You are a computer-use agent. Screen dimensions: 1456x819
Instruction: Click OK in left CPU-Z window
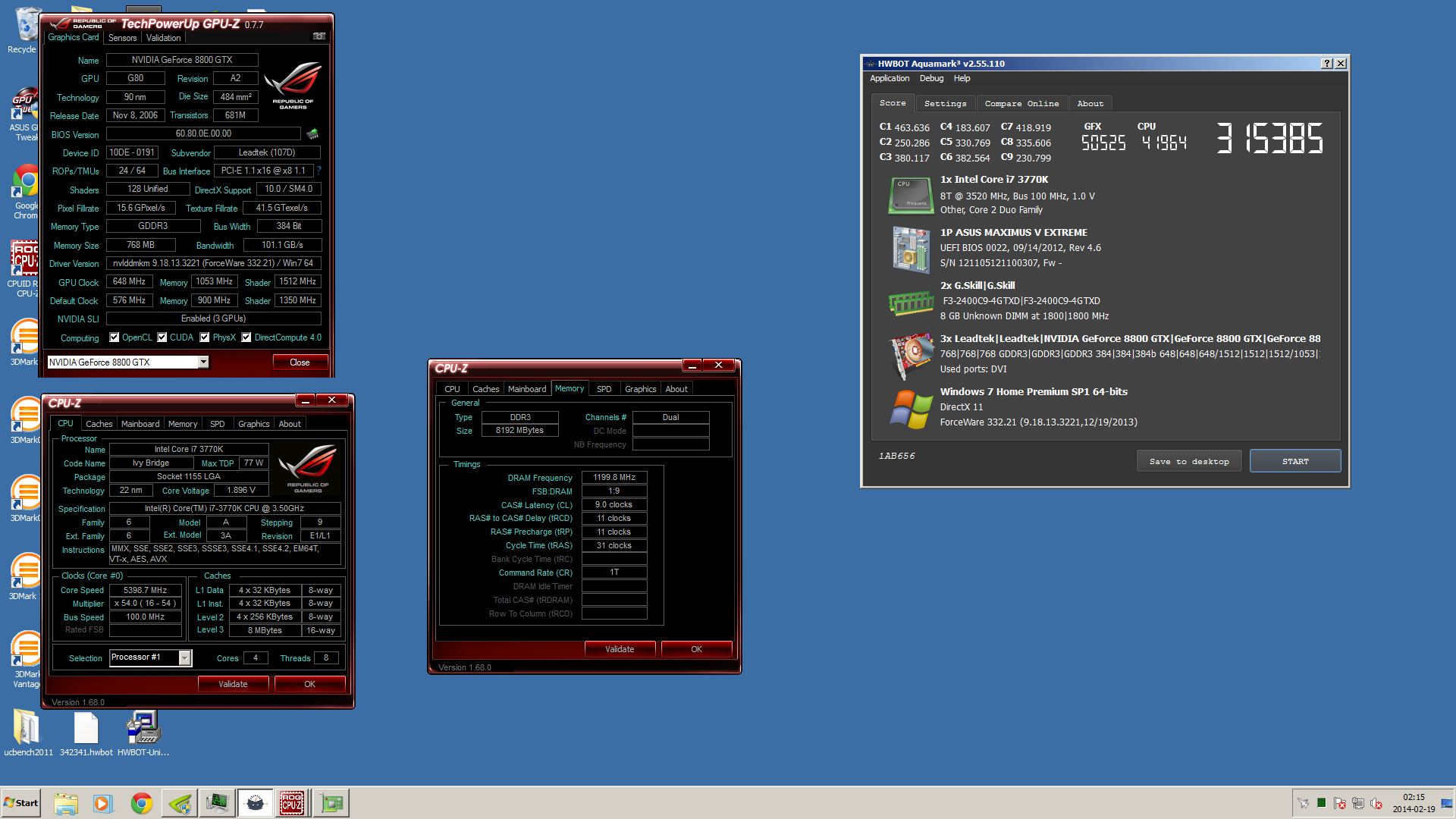309,684
